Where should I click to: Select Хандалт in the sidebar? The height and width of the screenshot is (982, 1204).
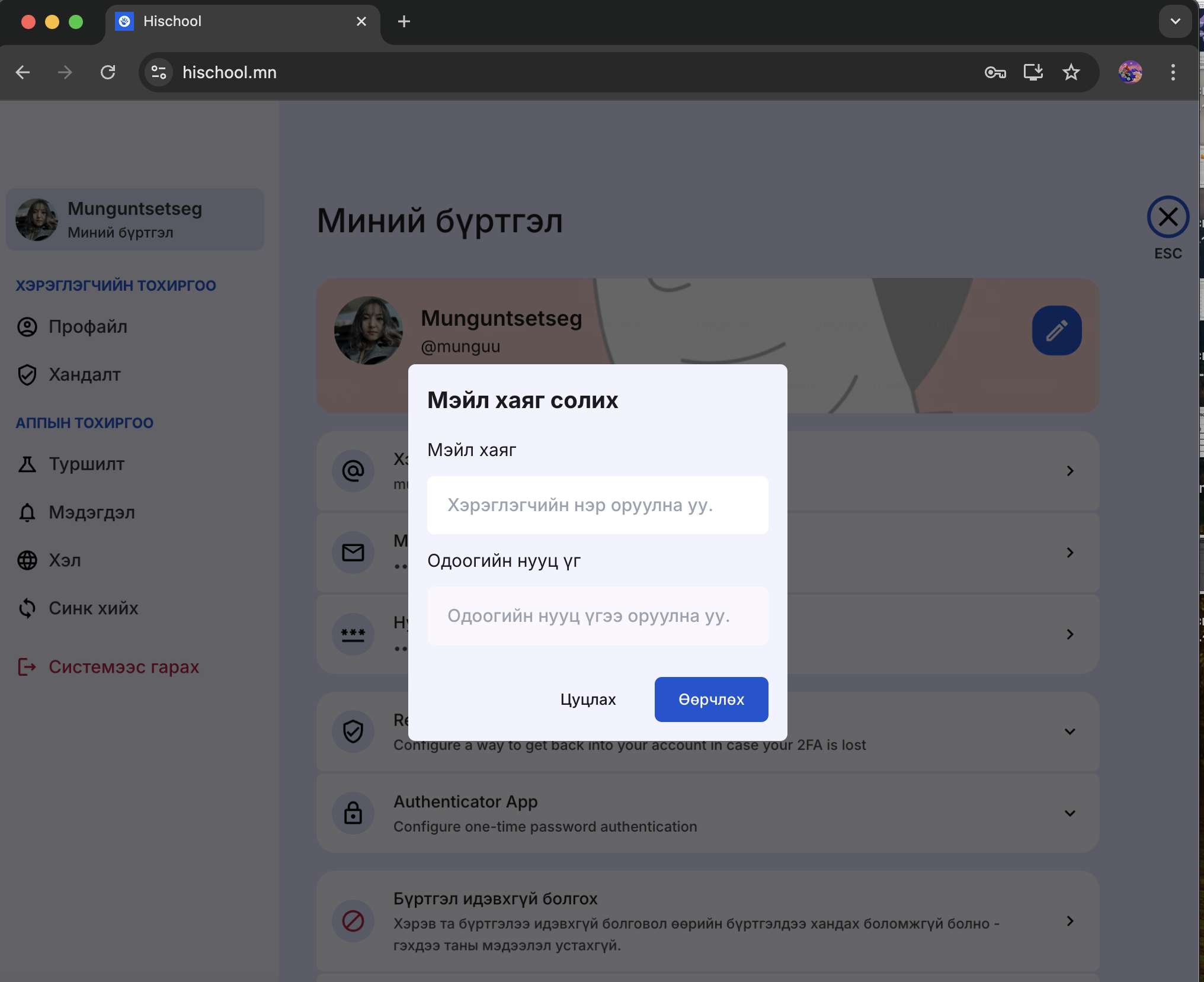pos(84,374)
